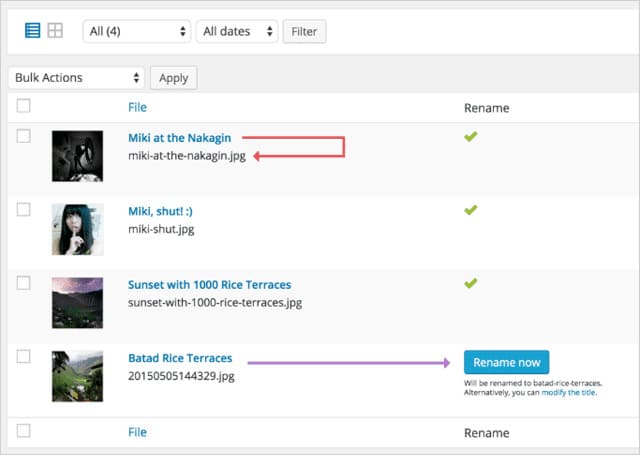Viewport: 640px width, 455px height.
Task: Click green checkmark for Miki at the Nakagin
Action: (x=471, y=136)
